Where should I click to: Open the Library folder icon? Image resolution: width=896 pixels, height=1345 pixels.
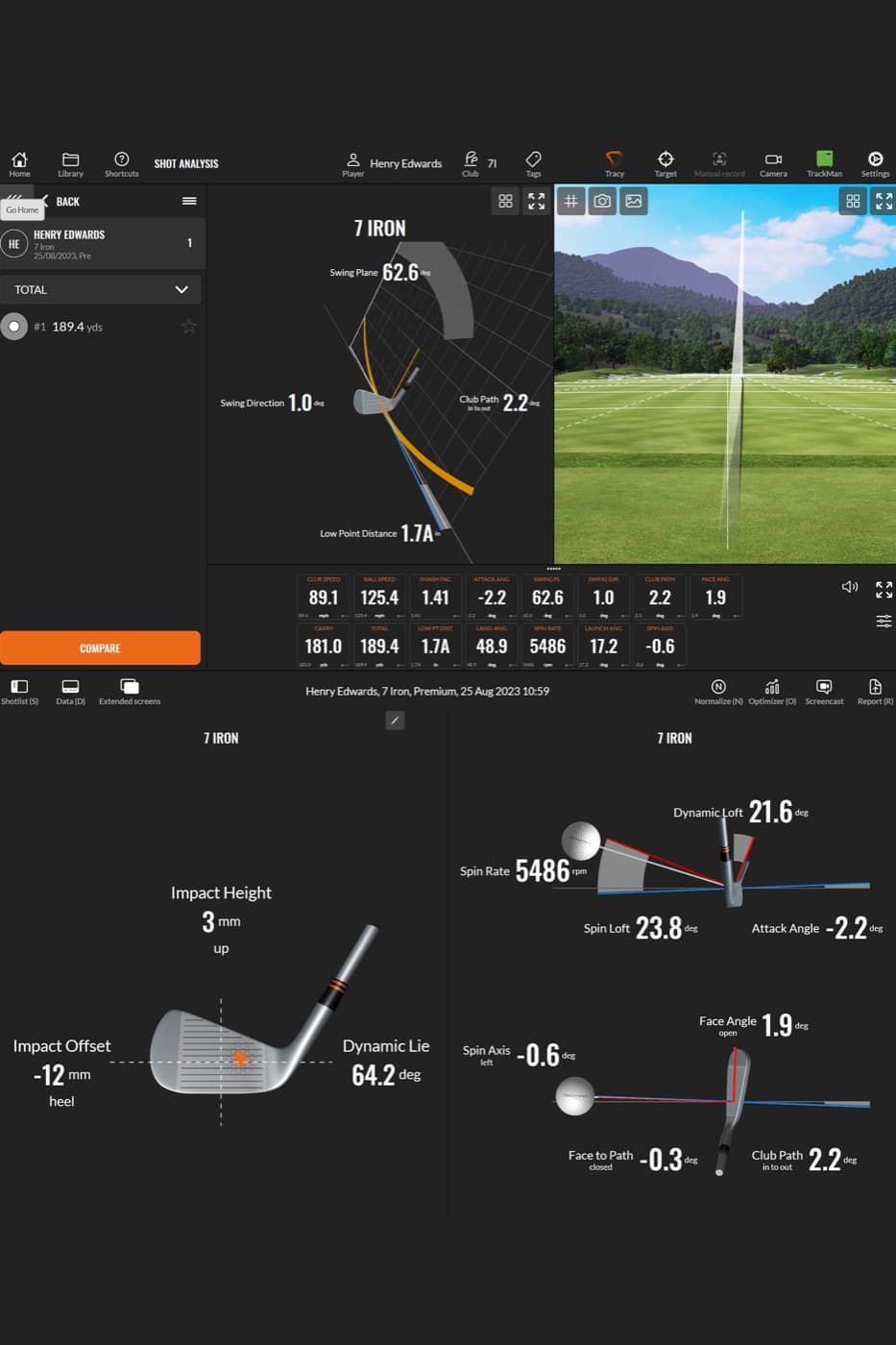tap(70, 164)
